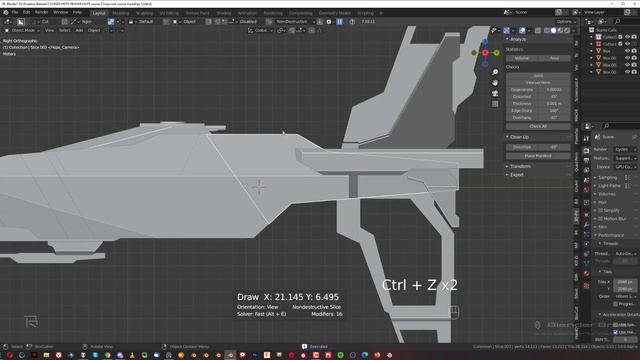This screenshot has height=360, width=640.
Task: Click the red X axis gizmo ball
Action: (x=485, y=53)
